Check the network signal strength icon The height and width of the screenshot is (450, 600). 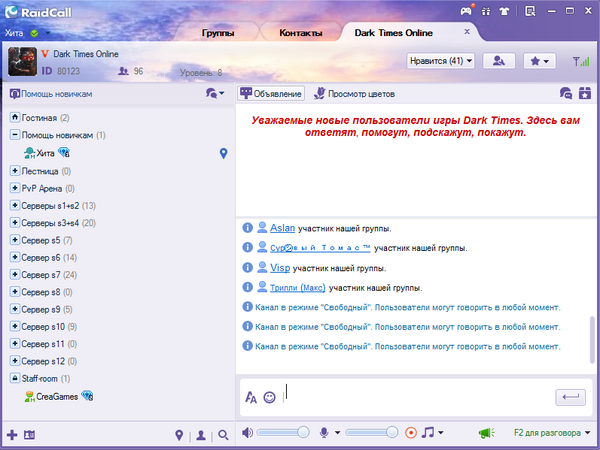581,61
